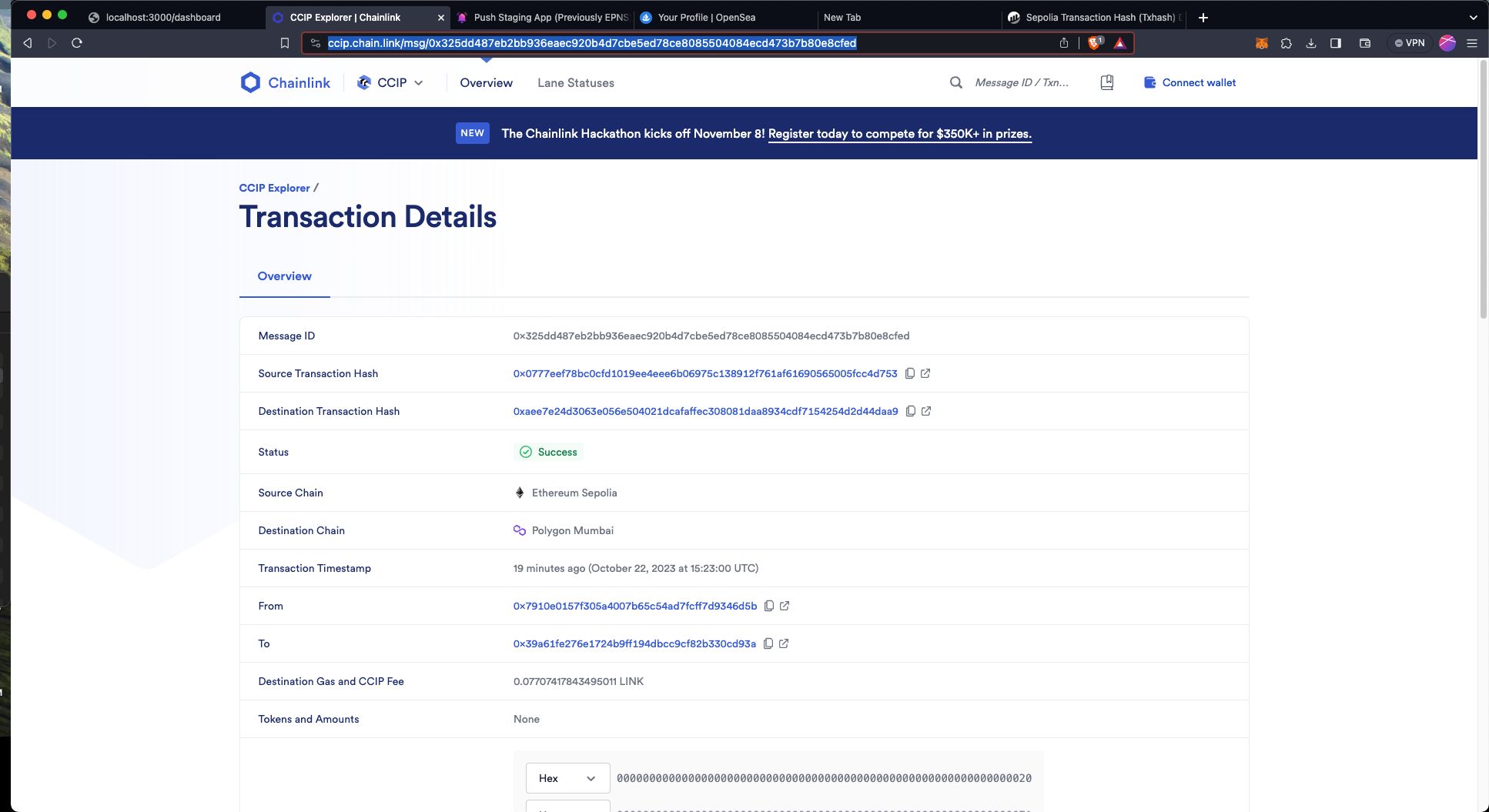Open From address external link
This screenshot has width=1489, height=812.
pos(785,606)
